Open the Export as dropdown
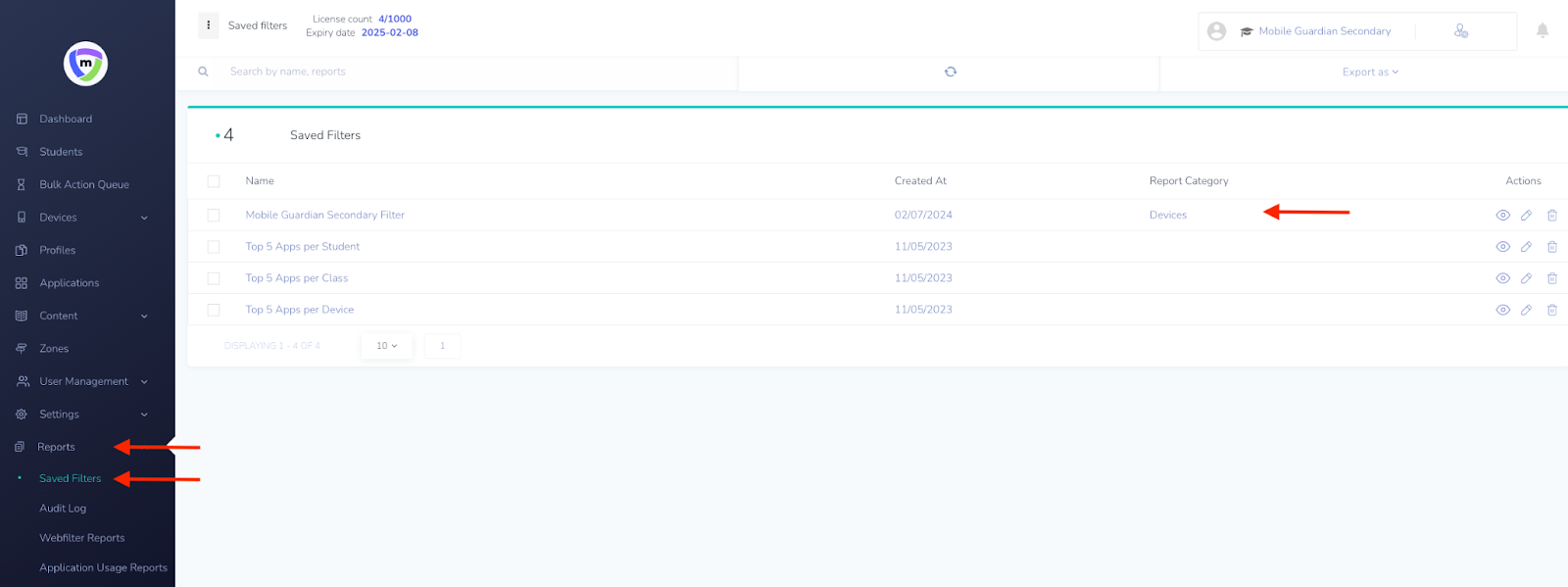This screenshot has height=587, width=1568. (x=1370, y=72)
